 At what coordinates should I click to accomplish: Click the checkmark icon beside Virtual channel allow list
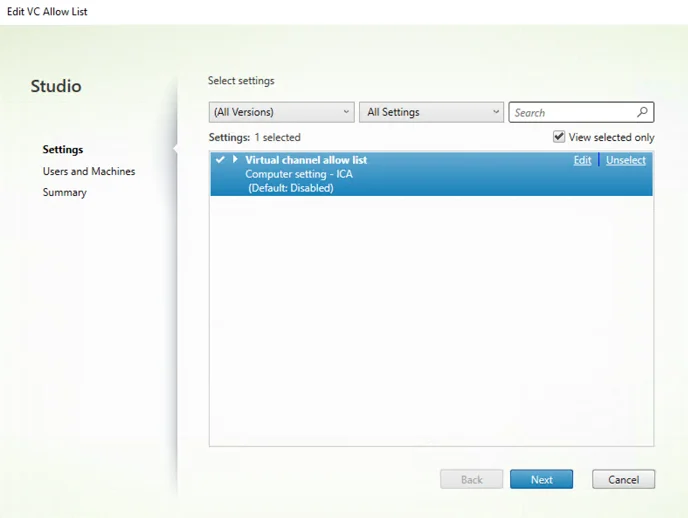pos(219,160)
